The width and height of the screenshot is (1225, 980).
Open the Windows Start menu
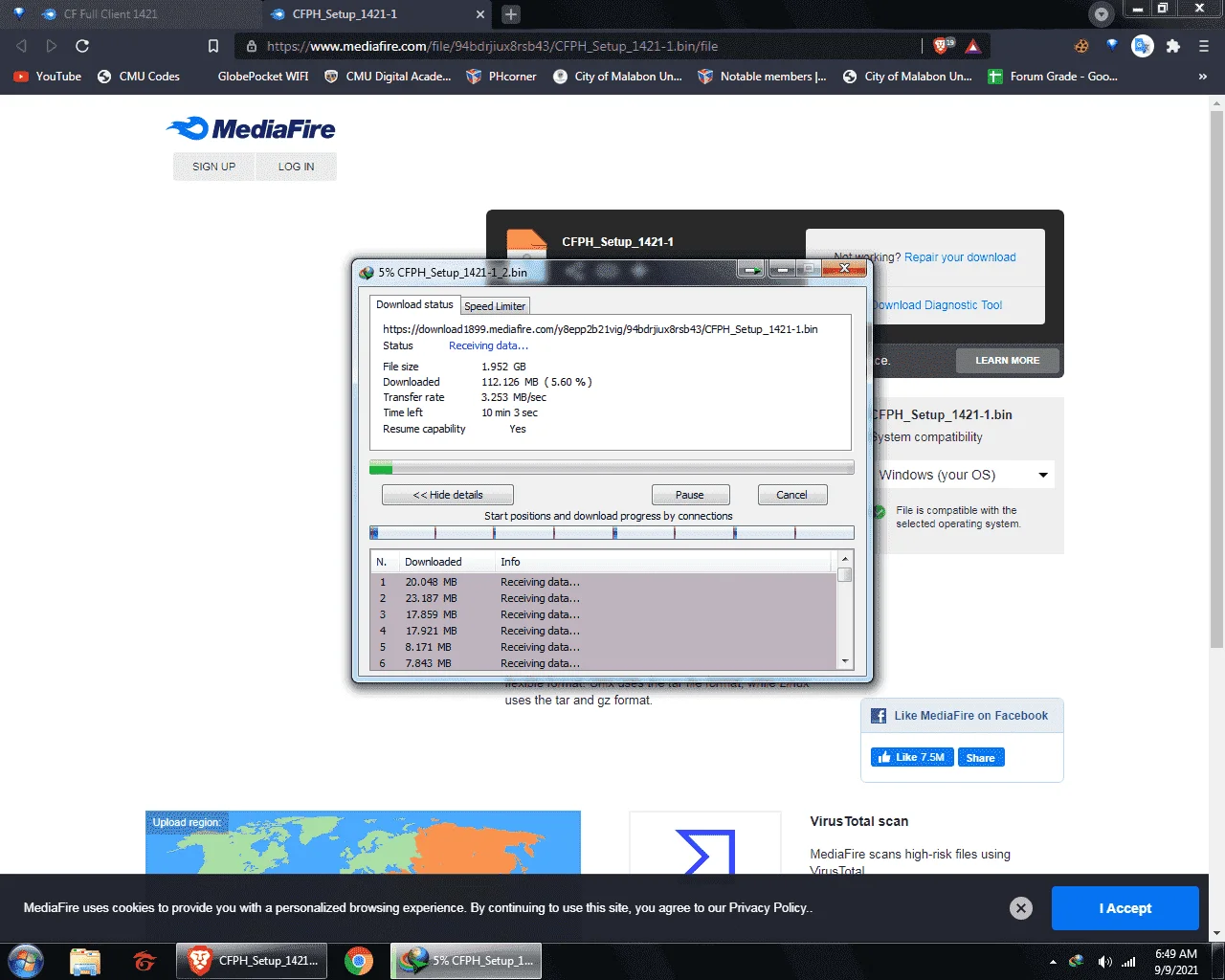click(26, 960)
